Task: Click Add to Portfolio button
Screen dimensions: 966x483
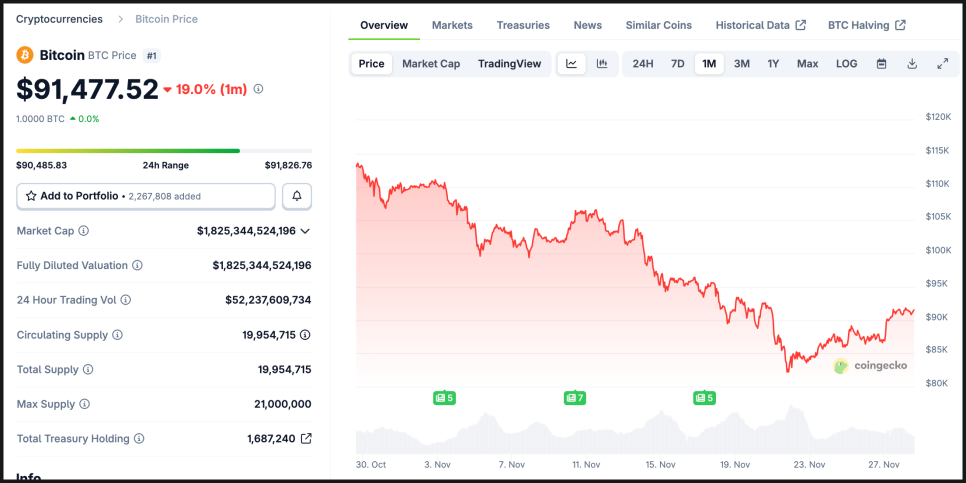Action: (x=146, y=196)
